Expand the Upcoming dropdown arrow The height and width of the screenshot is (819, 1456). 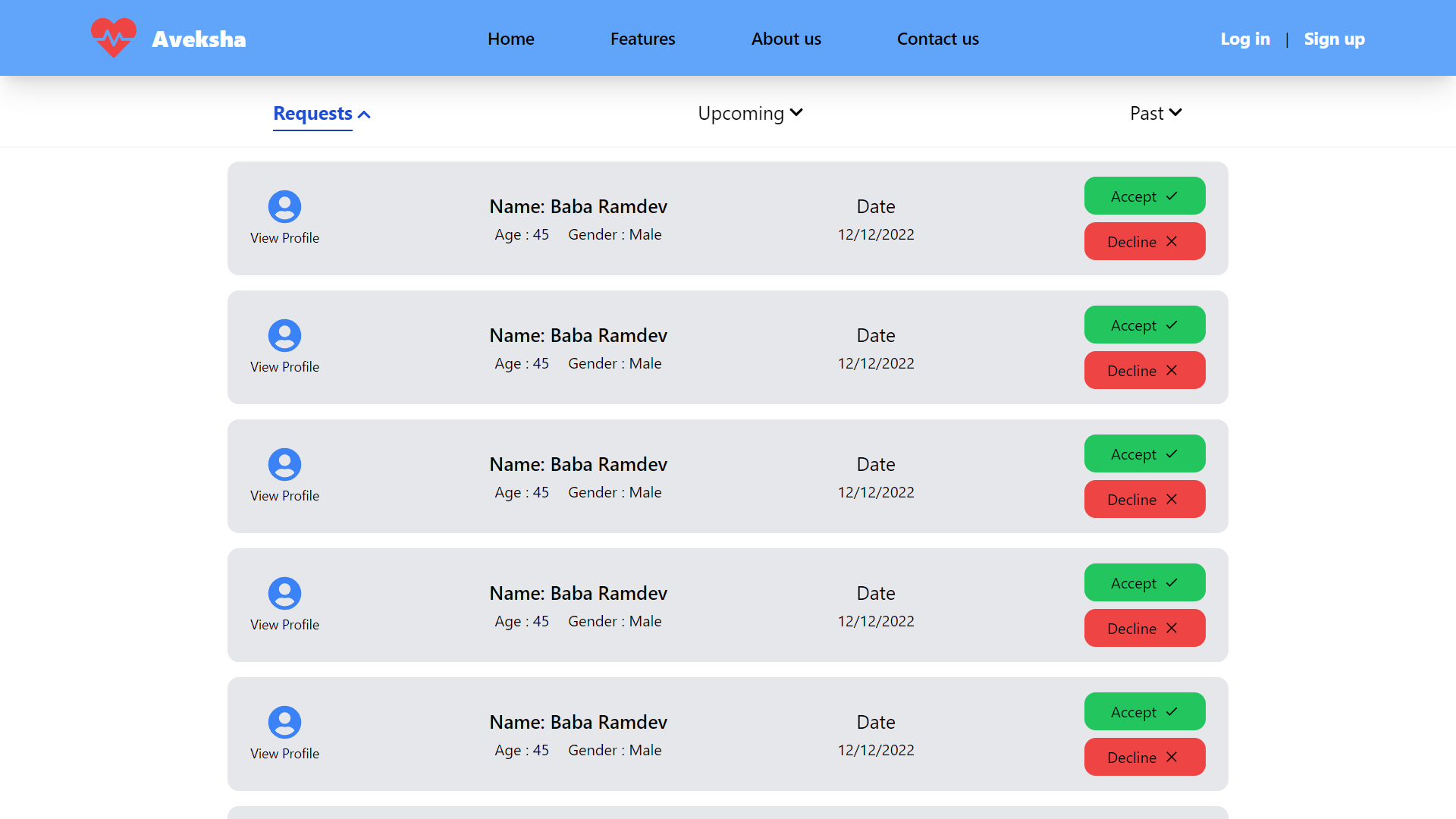795,113
